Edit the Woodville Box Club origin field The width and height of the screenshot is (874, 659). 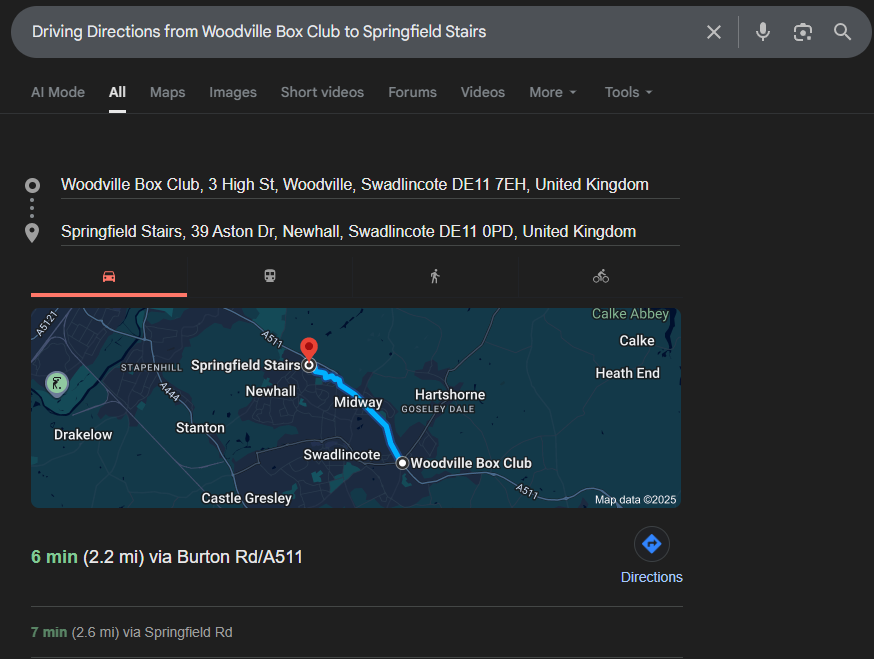pyautogui.click(x=355, y=184)
